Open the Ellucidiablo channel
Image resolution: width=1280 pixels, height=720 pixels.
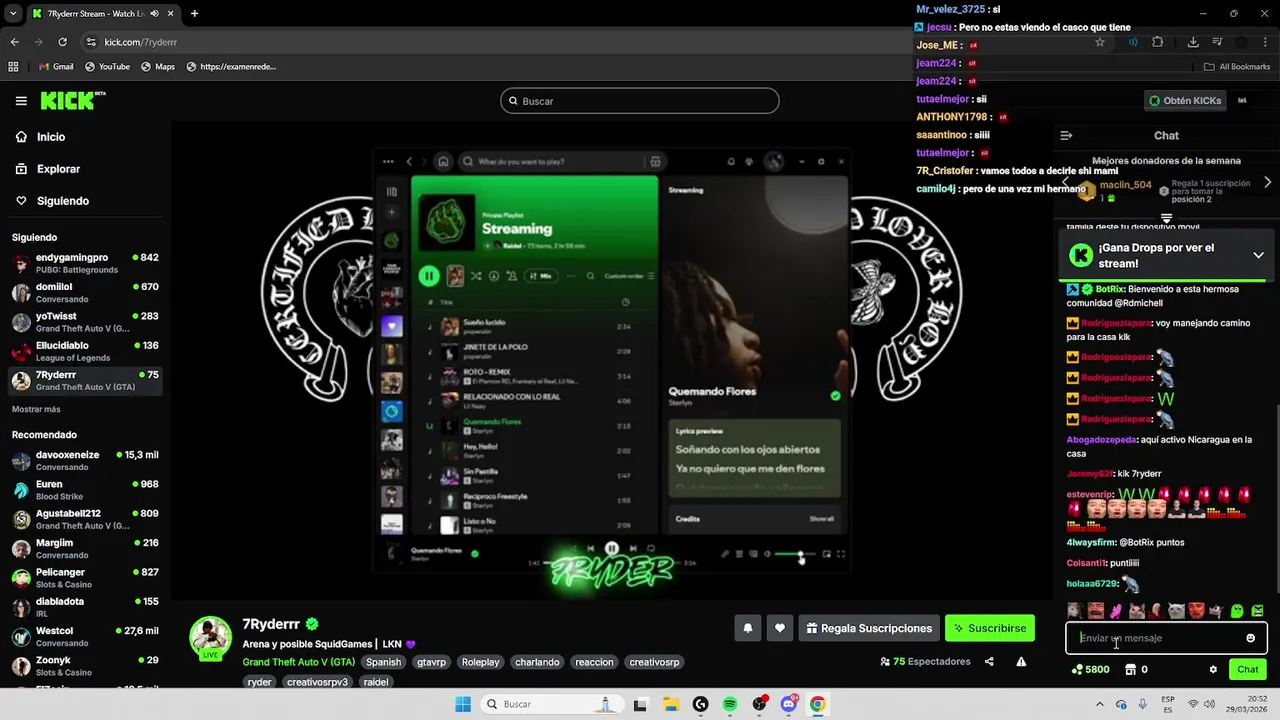(85, 351)
